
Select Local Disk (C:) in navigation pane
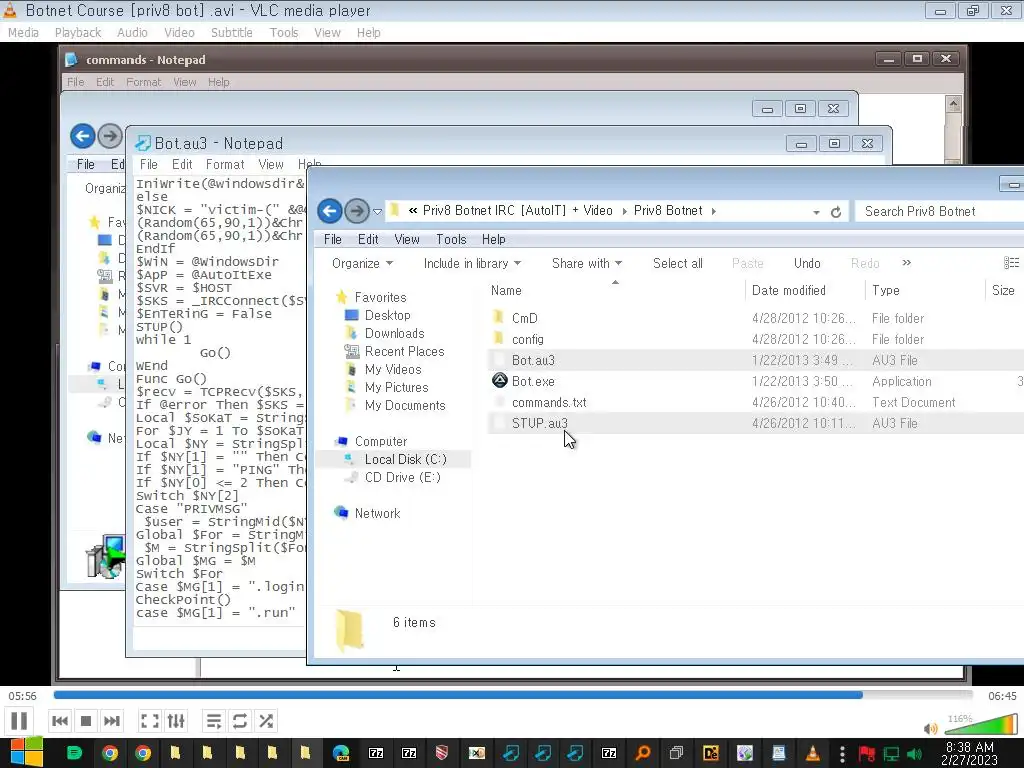coord(406,459)
